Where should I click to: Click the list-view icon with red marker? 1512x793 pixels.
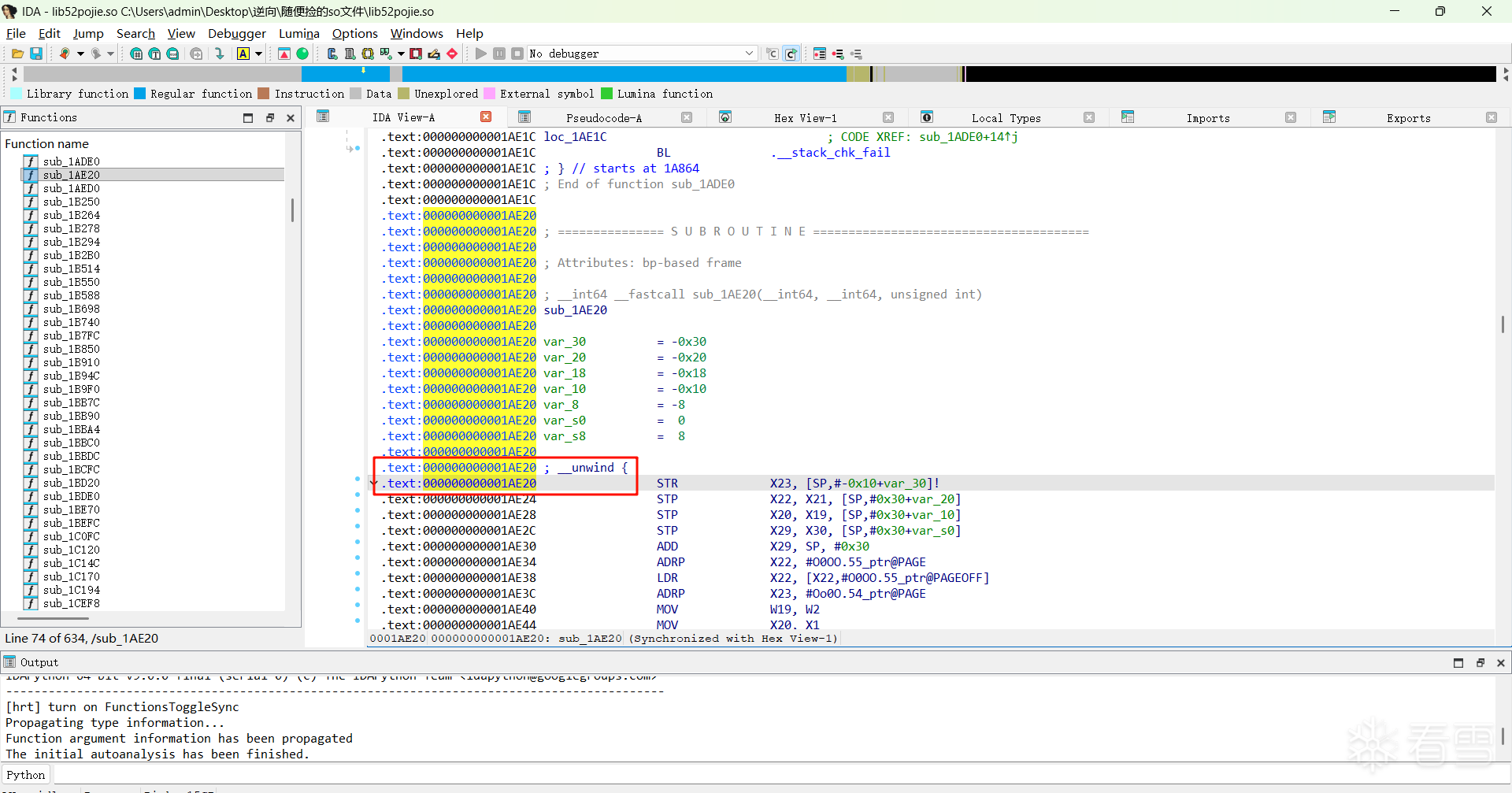tap(820, 54)
